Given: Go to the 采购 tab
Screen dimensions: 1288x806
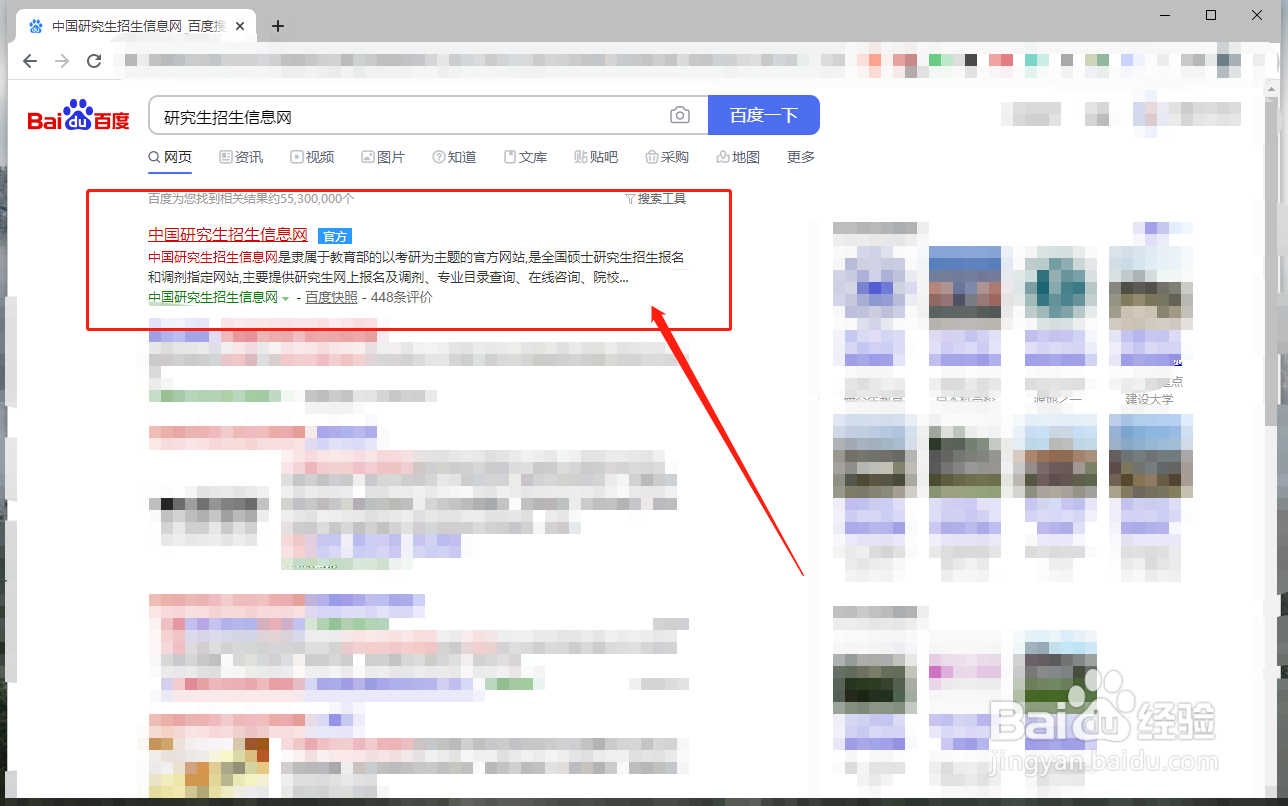Looking at the screenshot, I should pos(667,157).
